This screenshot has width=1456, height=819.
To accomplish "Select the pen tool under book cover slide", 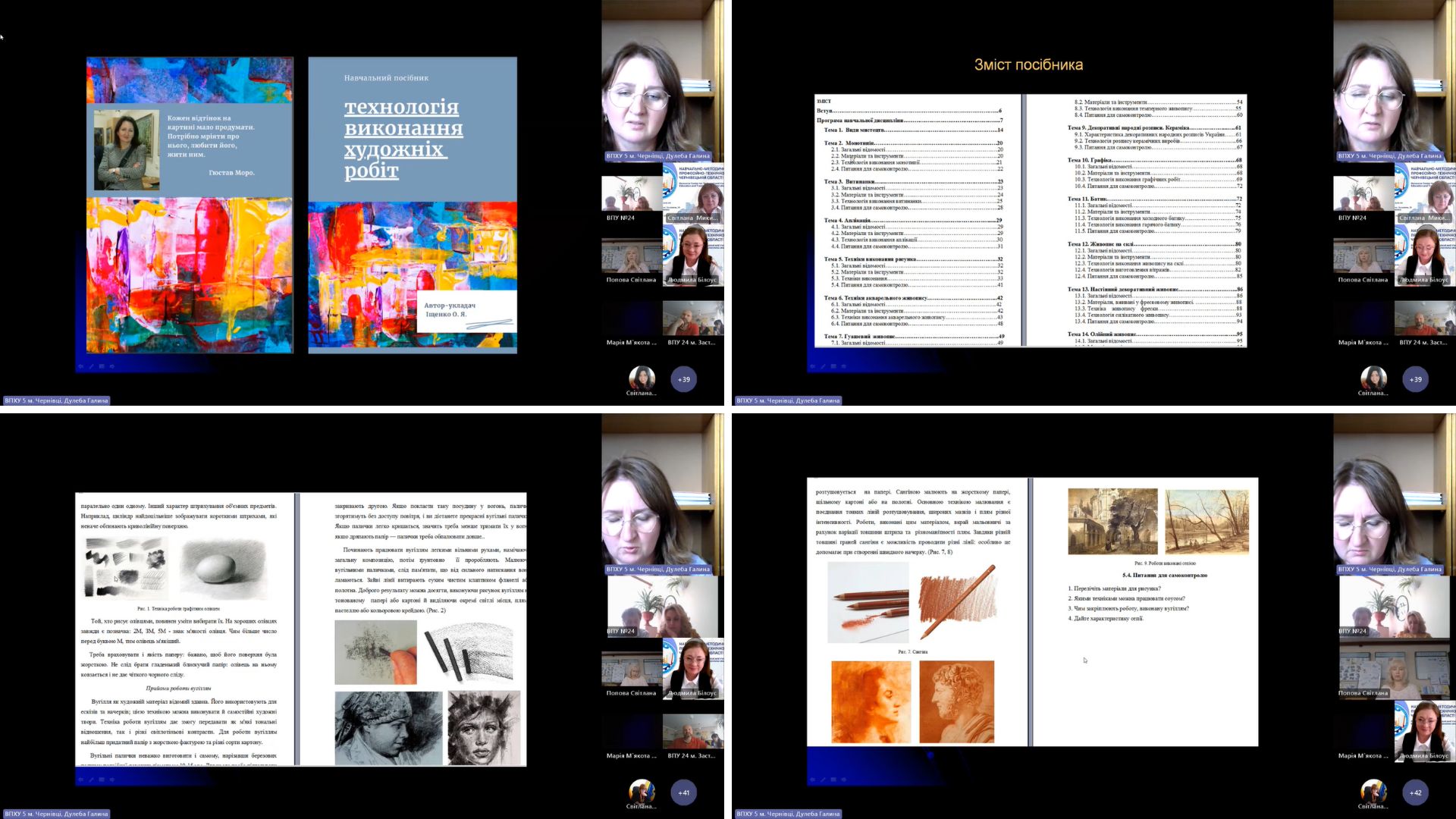I will click(91, 366).
